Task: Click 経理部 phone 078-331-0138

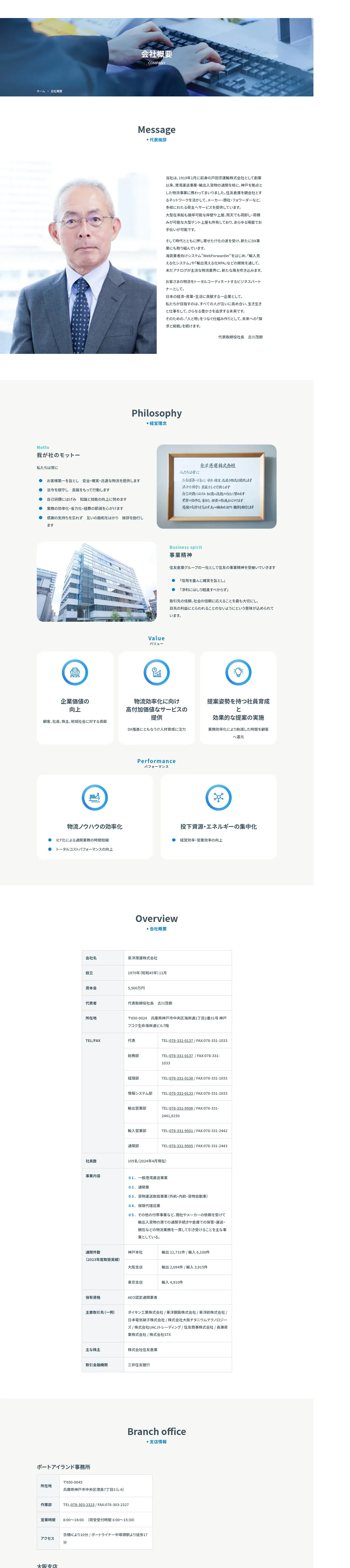Action: pyautogui.click(x=181, y=1078)
